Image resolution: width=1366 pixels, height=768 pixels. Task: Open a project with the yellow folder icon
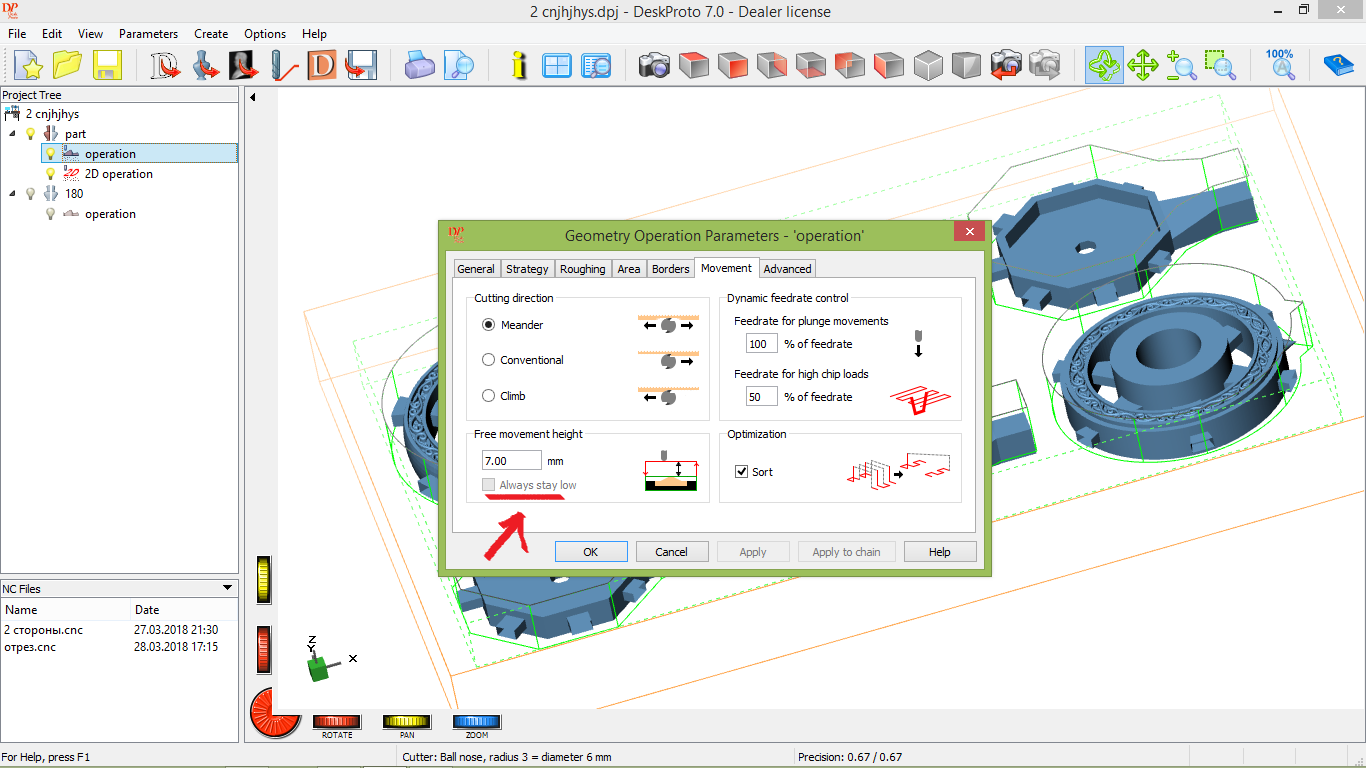[x=68, y=66]
